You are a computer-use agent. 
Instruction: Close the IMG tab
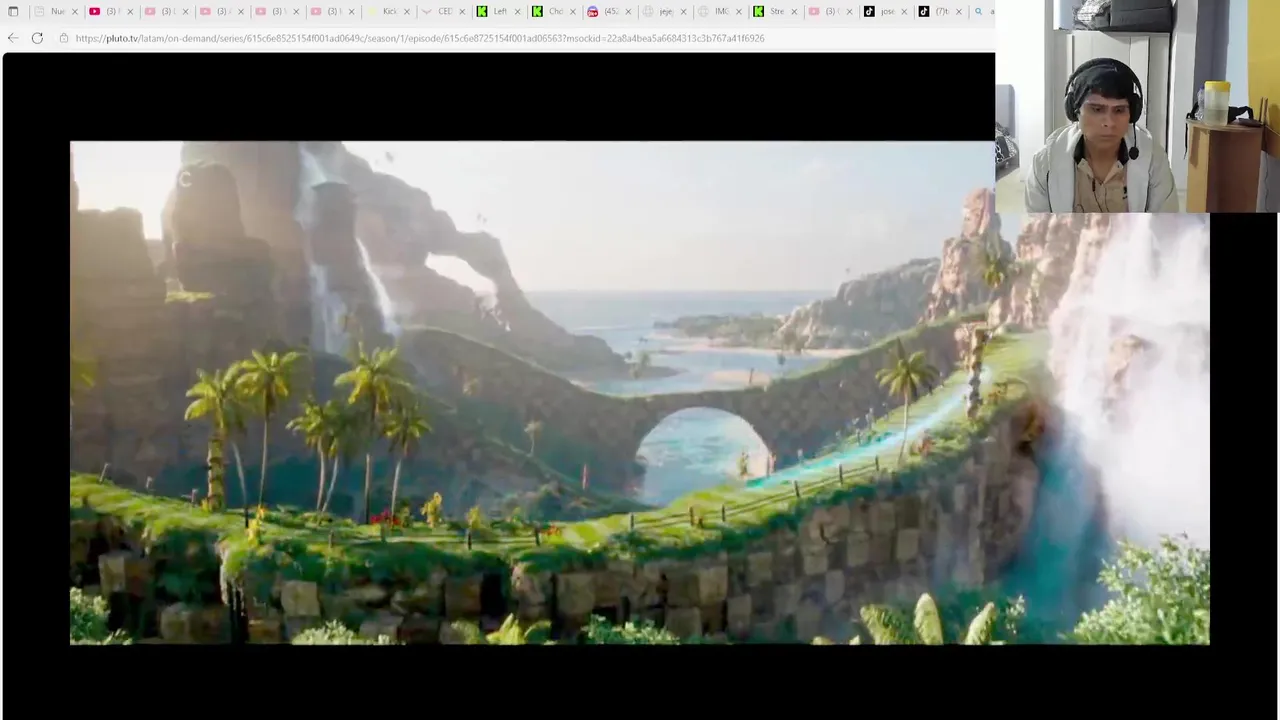click(x=739, y=11)
